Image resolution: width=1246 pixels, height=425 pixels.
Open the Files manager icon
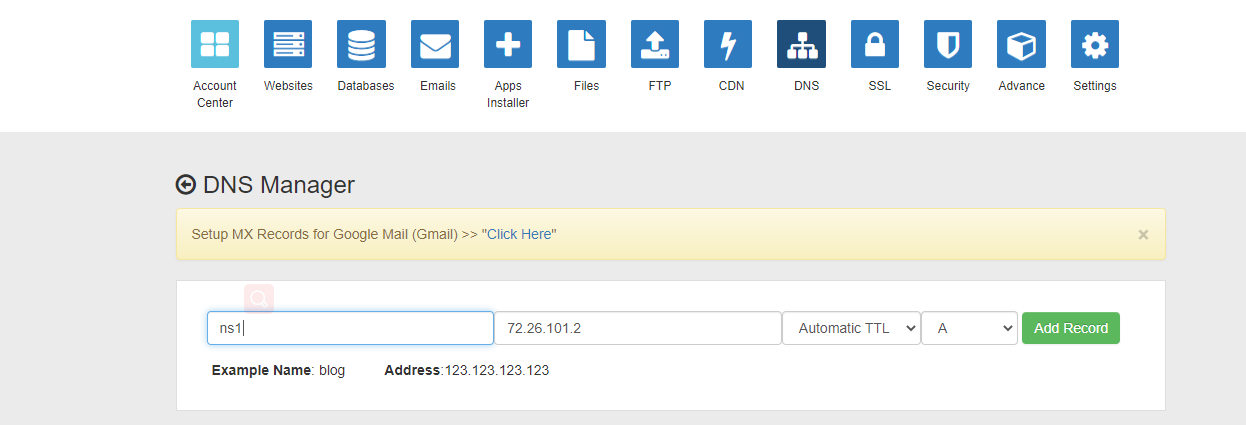(581, 44)
